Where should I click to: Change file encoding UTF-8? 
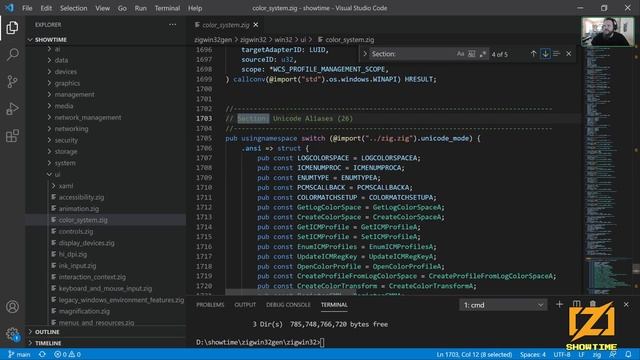coord(562,354)
